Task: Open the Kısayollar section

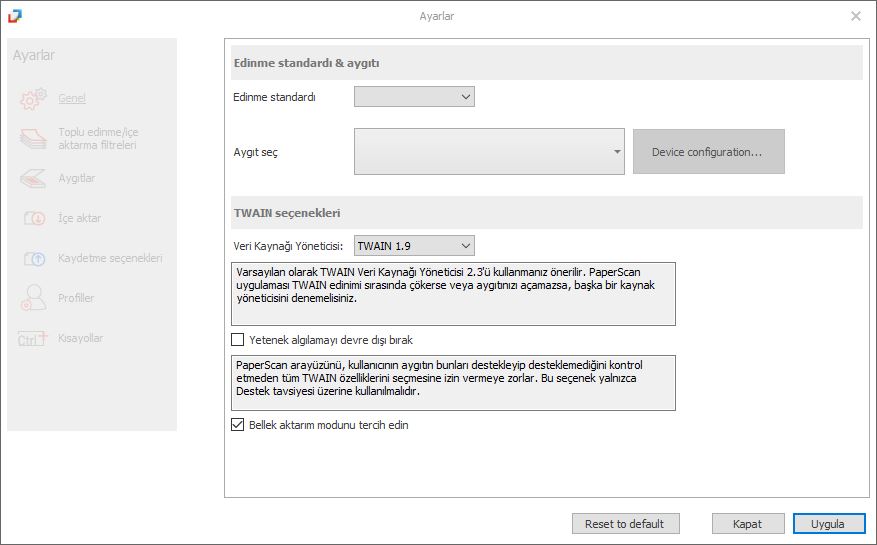Action: tap(81, 338)
